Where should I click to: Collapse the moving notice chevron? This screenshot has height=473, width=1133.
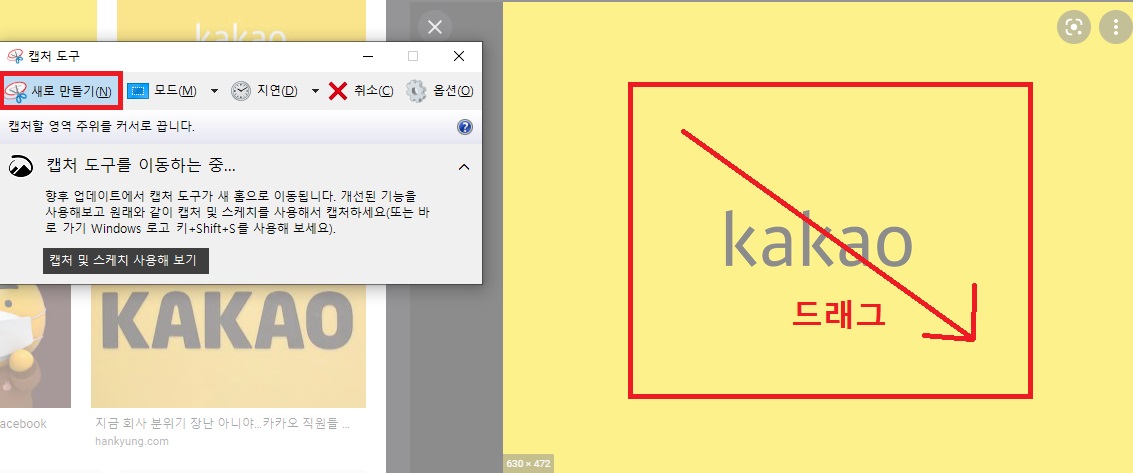click(x=464, y=167)
